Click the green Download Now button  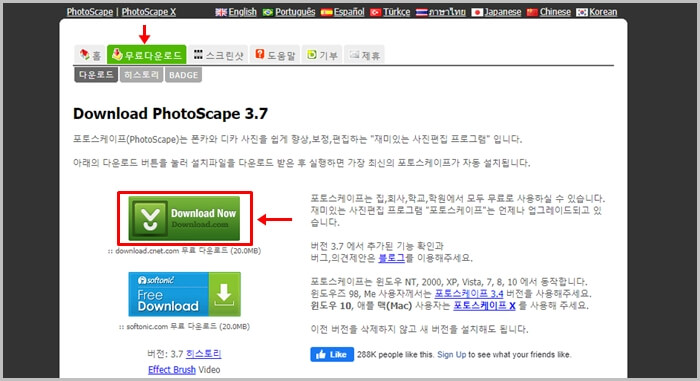(184, 218)
